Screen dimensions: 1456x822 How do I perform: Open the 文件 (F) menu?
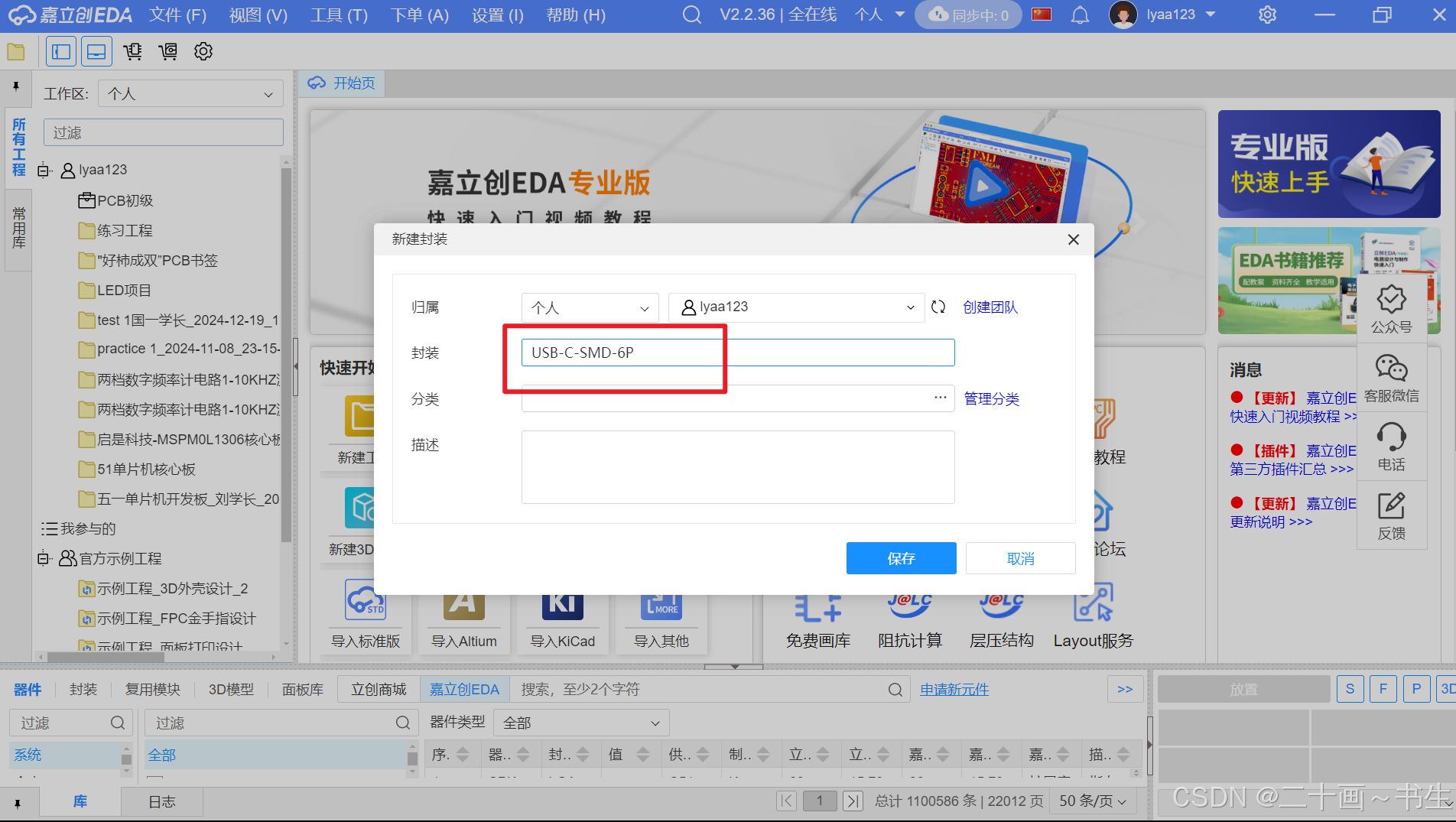(178, 15)
